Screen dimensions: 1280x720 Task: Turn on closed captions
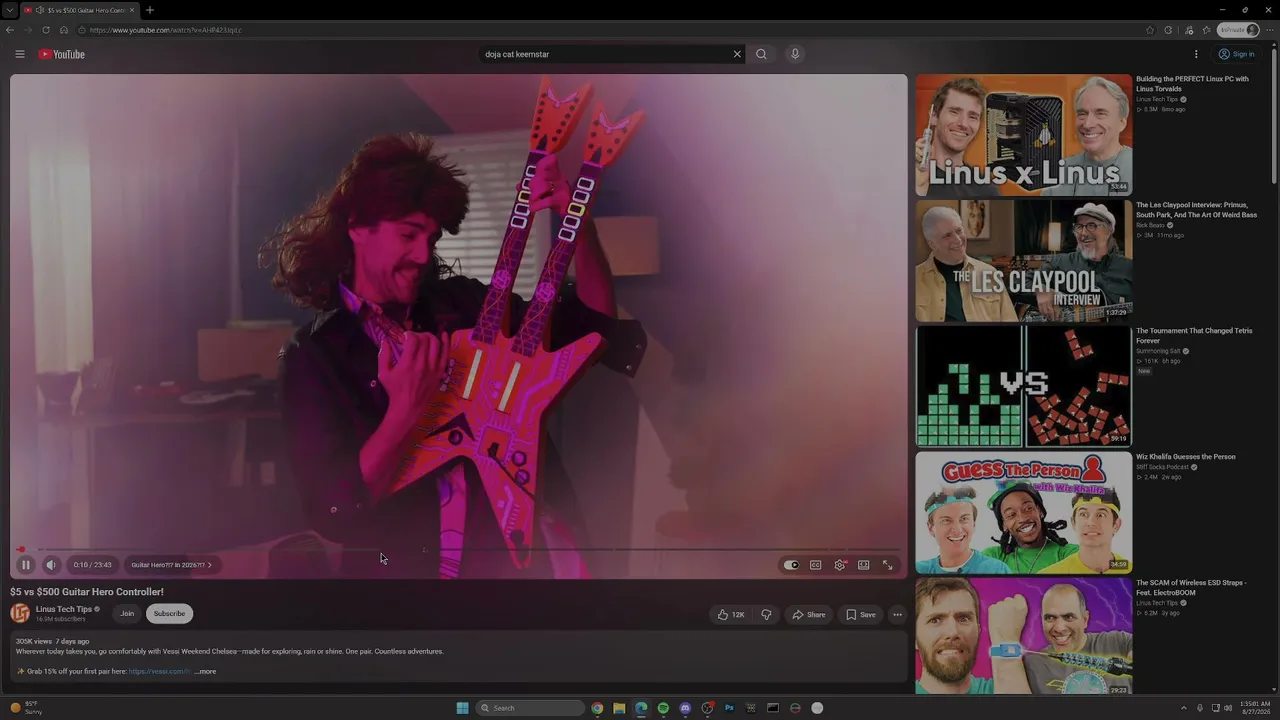[x=815, y=565]
